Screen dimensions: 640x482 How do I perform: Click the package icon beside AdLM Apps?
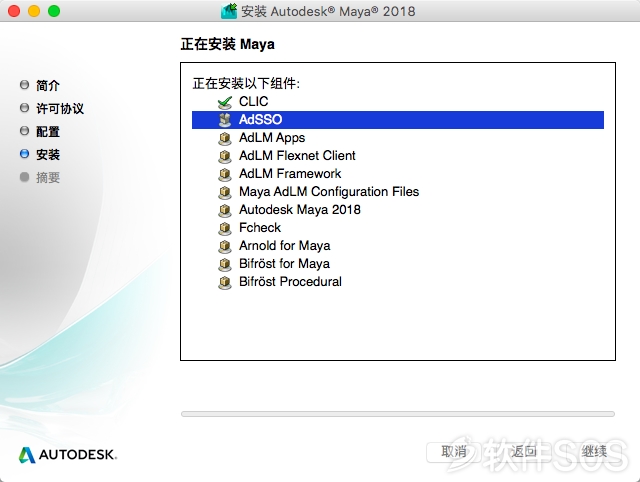[224, 138]
